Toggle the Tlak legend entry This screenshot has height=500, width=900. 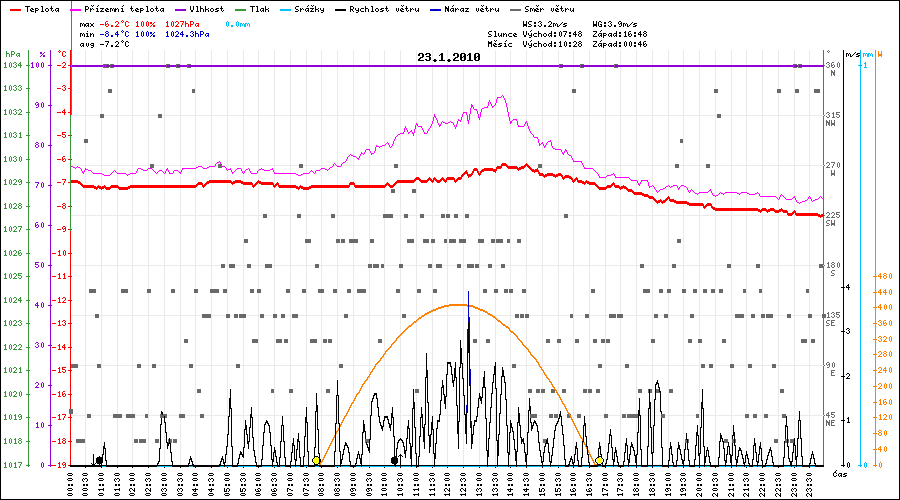(x=258, y=8)
